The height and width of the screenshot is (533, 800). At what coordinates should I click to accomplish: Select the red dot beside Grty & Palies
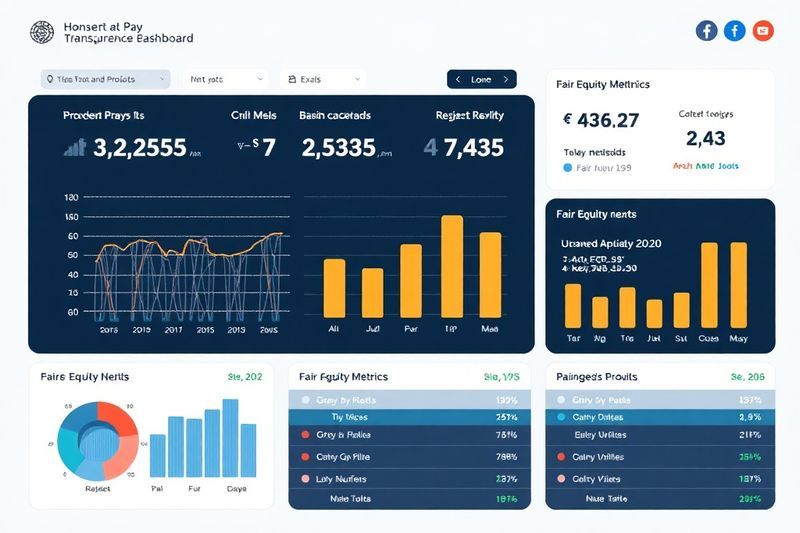pos(305,436)
